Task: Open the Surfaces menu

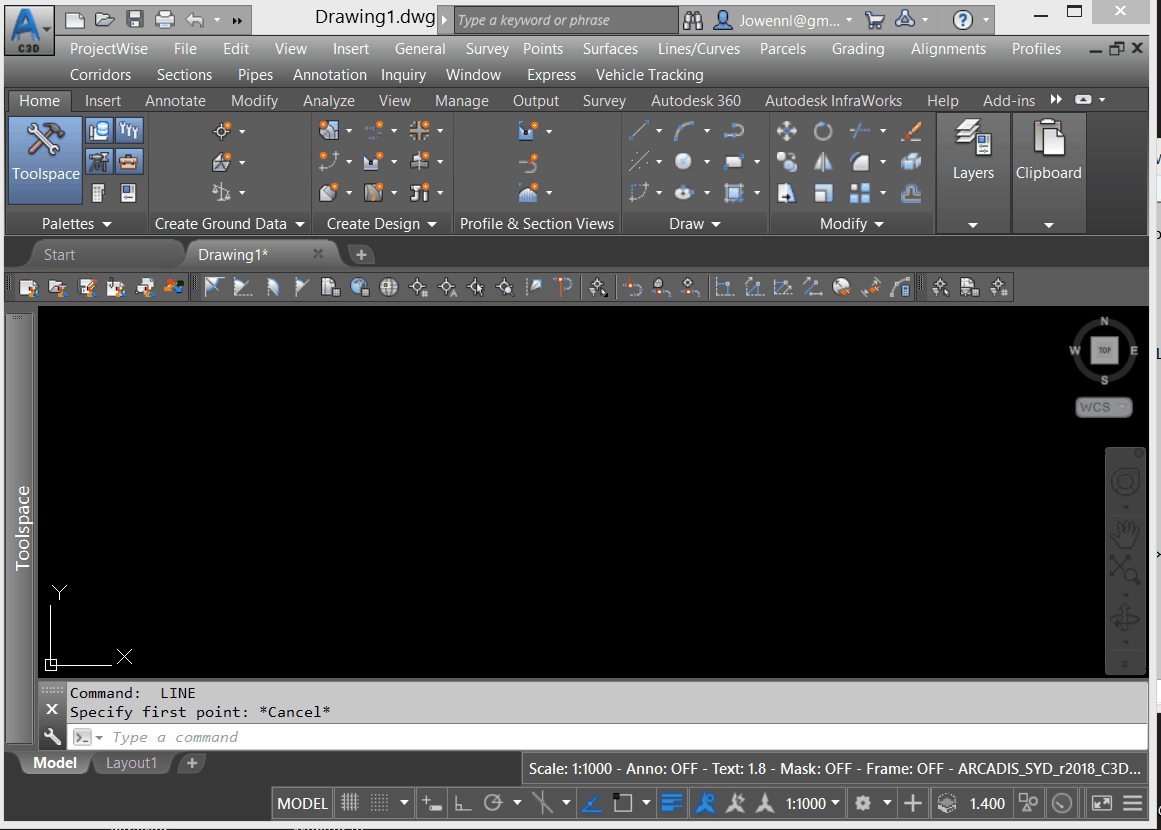Action: coord(610,48)
